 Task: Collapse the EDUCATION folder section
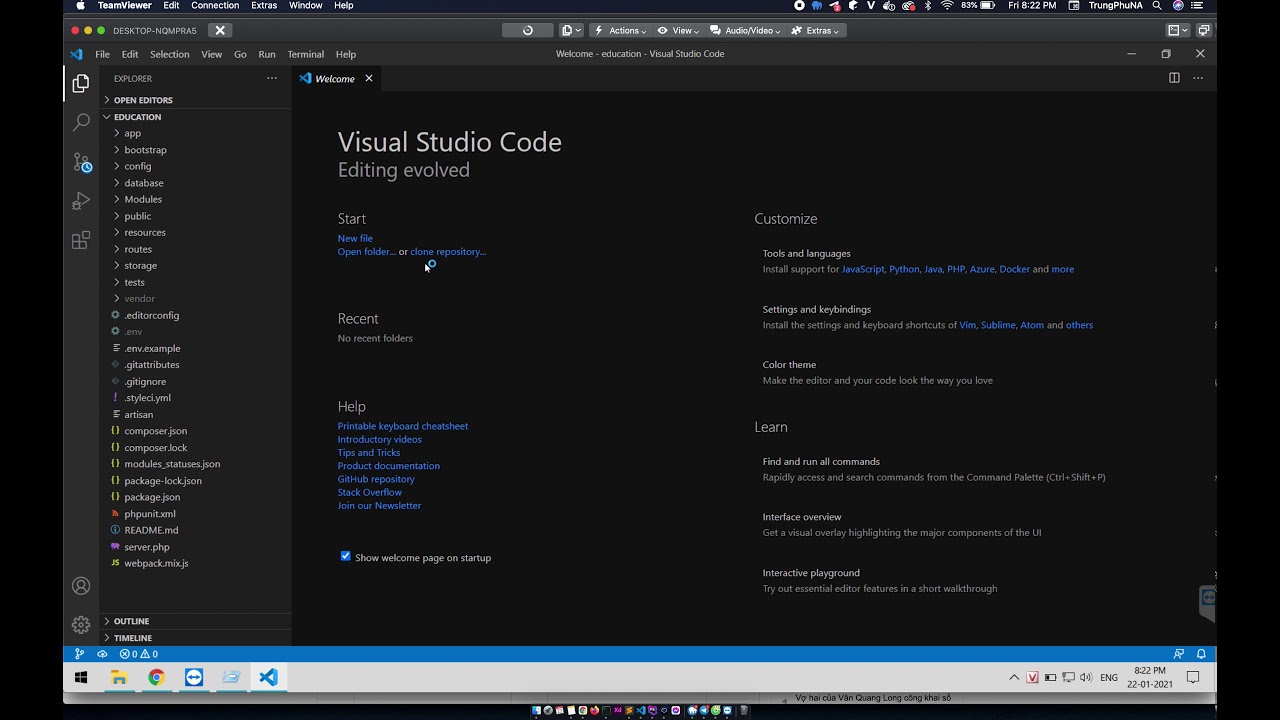pyautogui.click(x=137, y=117)
